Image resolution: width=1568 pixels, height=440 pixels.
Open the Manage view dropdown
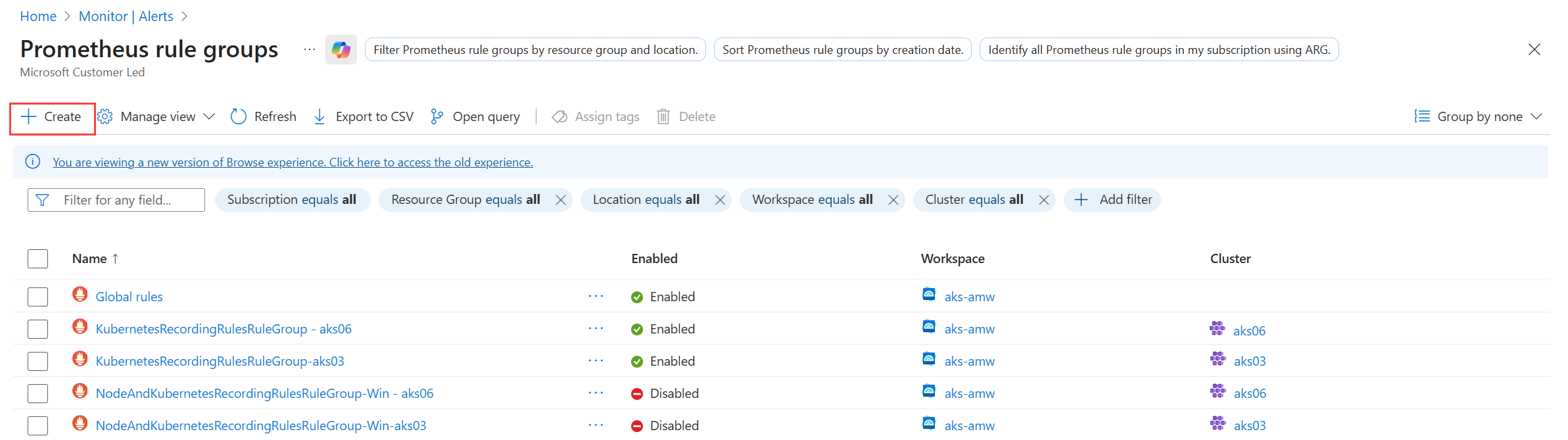tap(156, 117)
